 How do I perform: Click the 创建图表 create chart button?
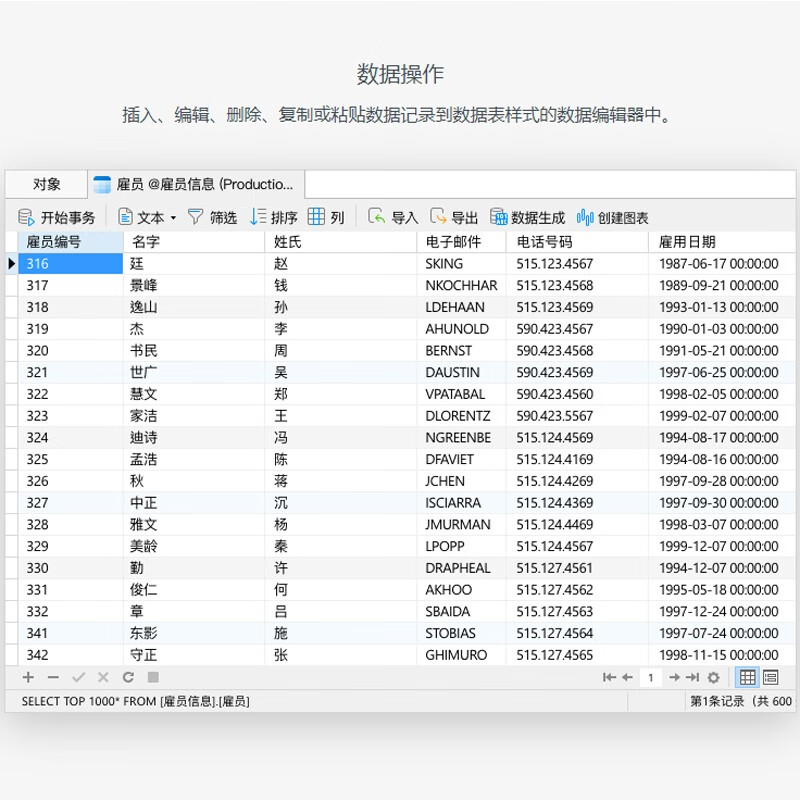(x=613, y=217)
